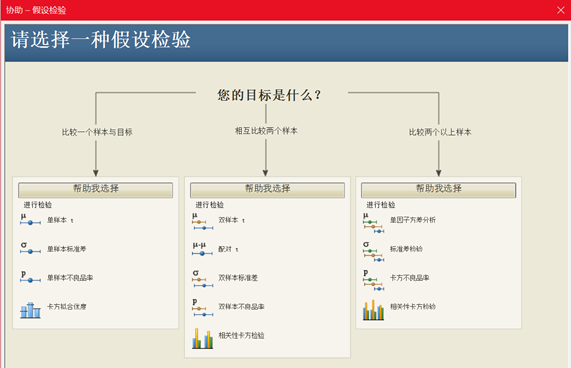Click the 双样本 t label text

(232, 220)
